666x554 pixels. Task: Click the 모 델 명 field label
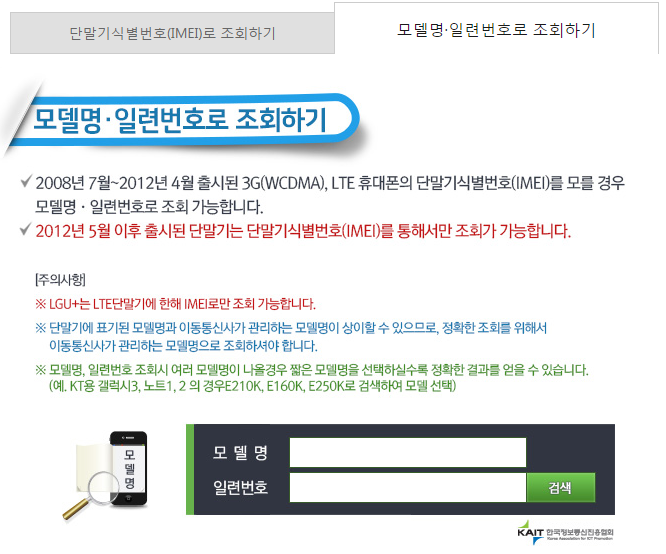coord(240,452)
